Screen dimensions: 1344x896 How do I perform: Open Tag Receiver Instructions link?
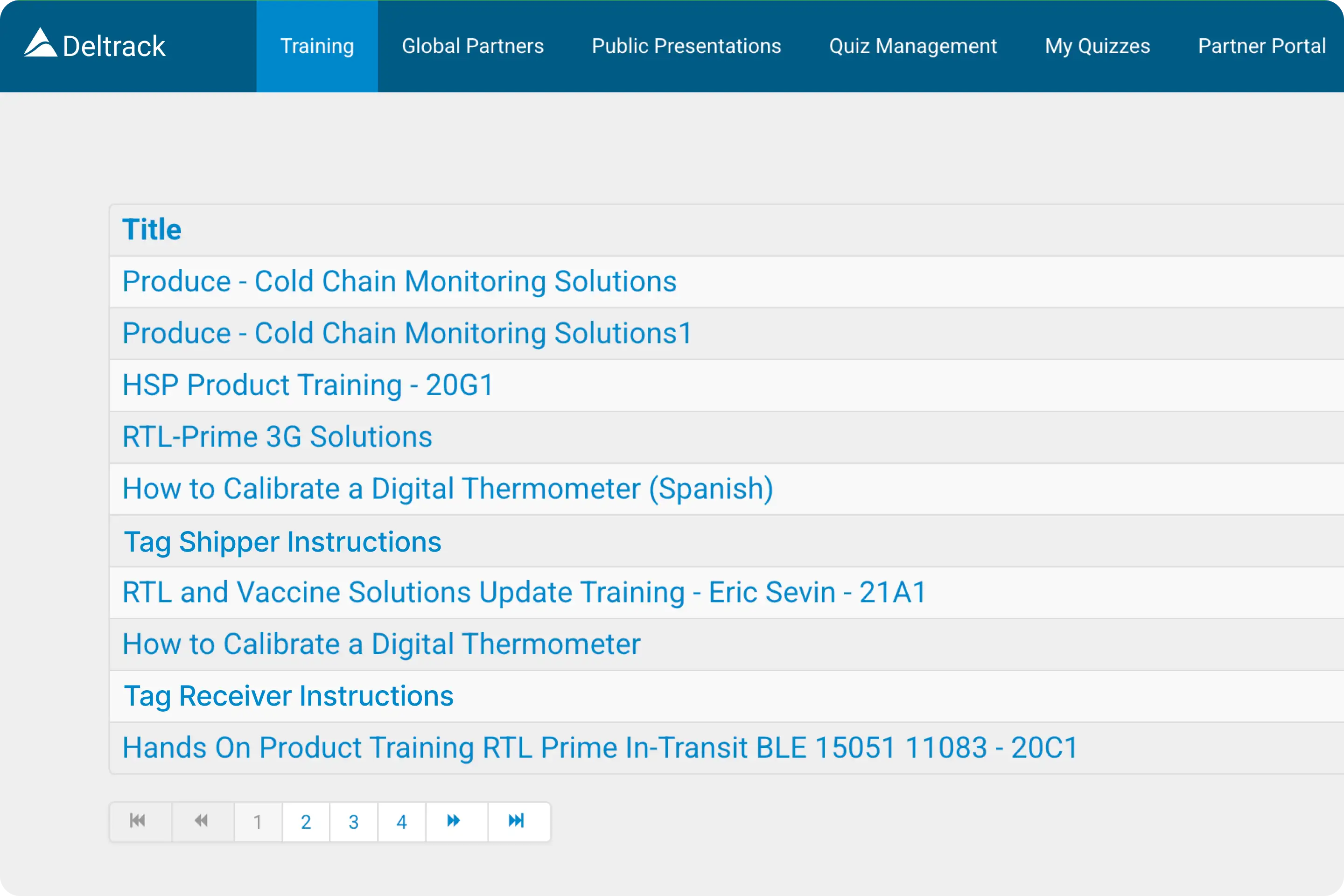tap(288, 696)
